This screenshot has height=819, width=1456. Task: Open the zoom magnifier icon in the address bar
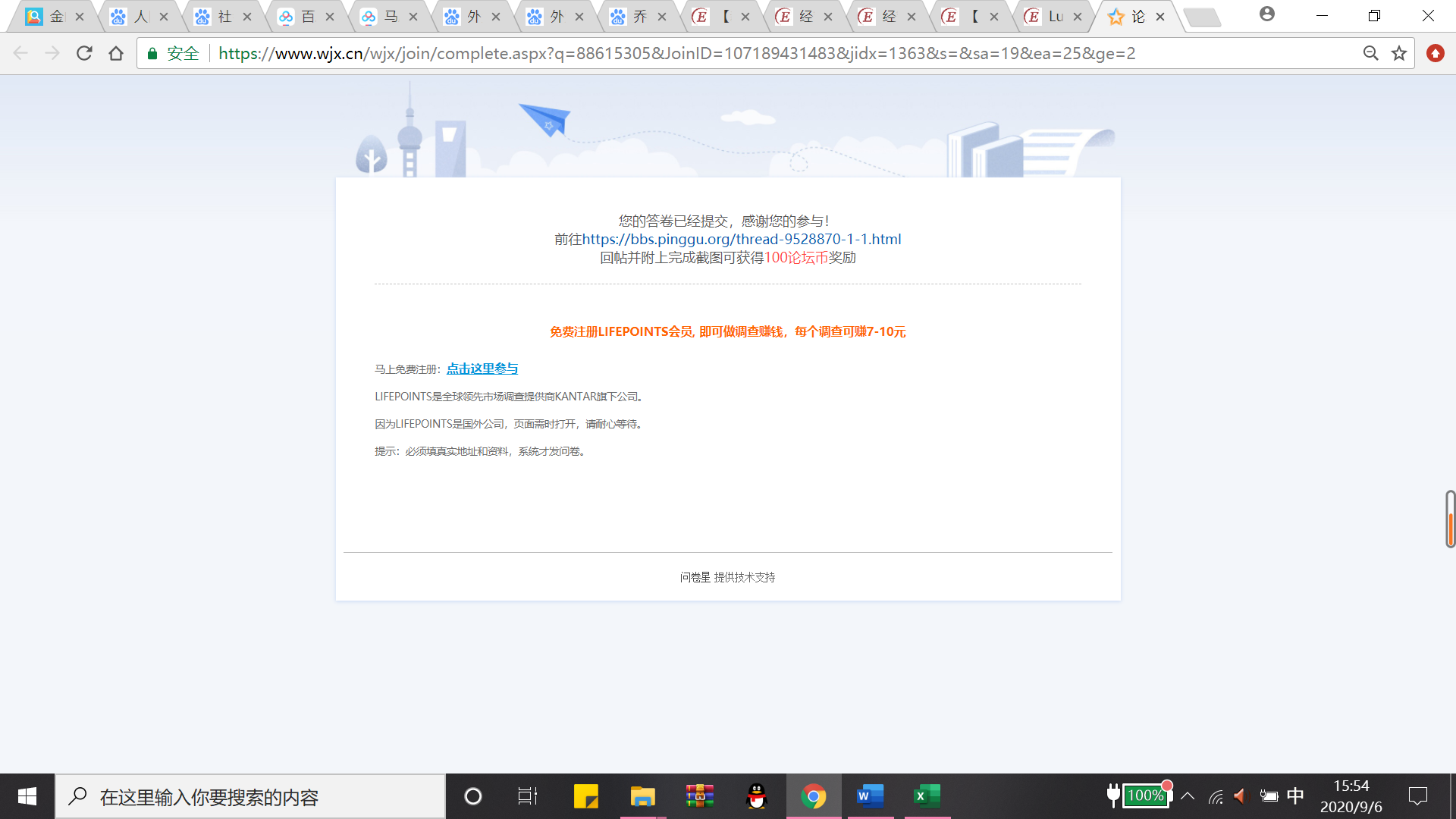pyautogui.click(x=1370, y=53)
